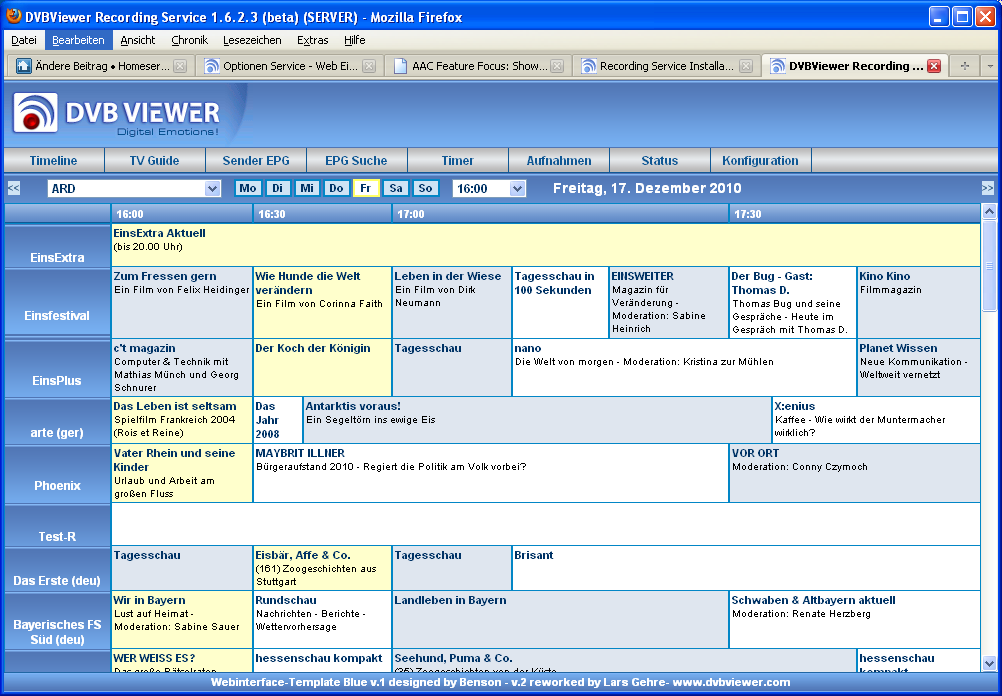Open a new browser tab with plus button
The height and width of the screenshot is (696, 1002).
pos(965,66)
